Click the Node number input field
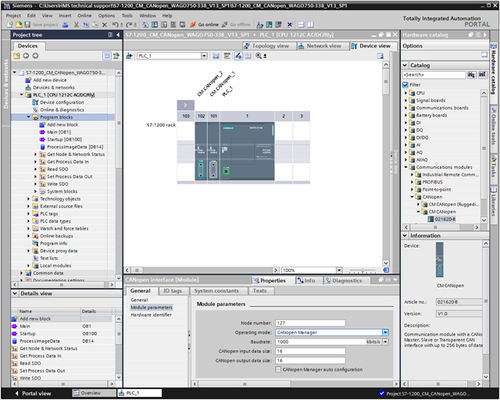 [310, 323]
